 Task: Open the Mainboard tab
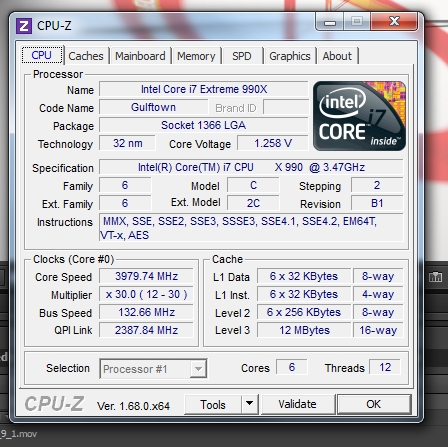click(140, 56)
